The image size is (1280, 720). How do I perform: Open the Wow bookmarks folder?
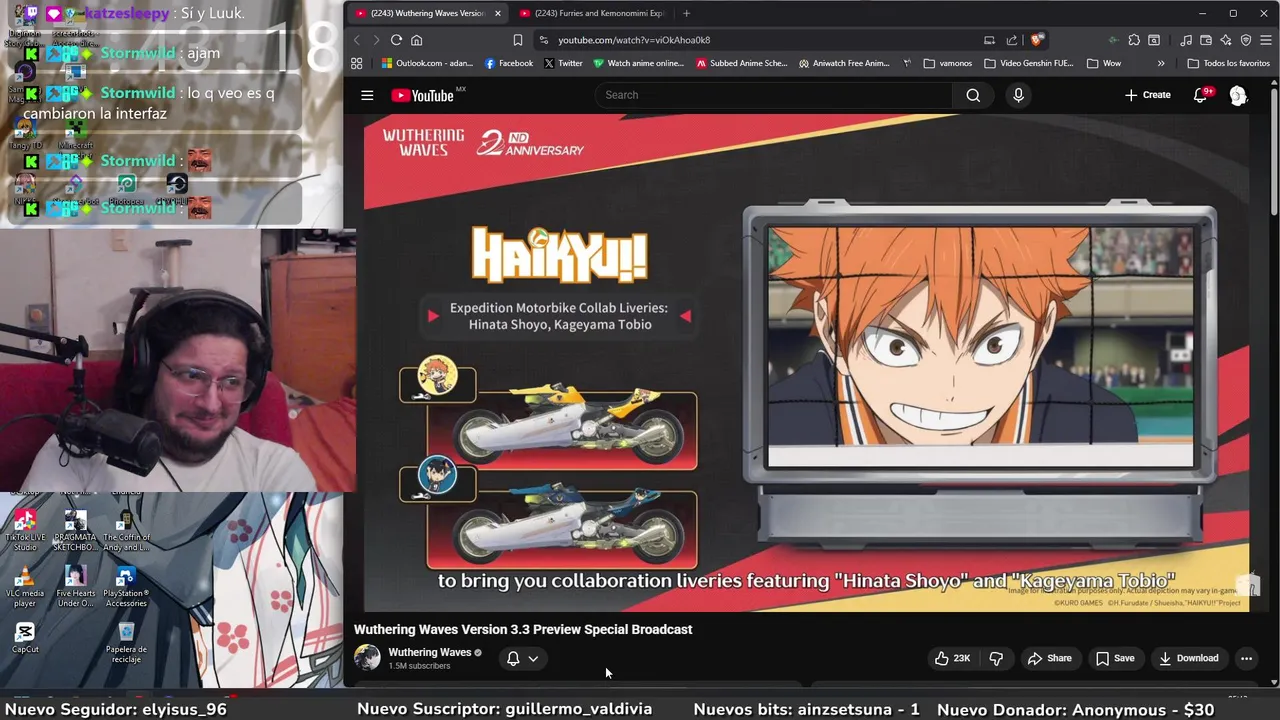[x=1103, y=63]
